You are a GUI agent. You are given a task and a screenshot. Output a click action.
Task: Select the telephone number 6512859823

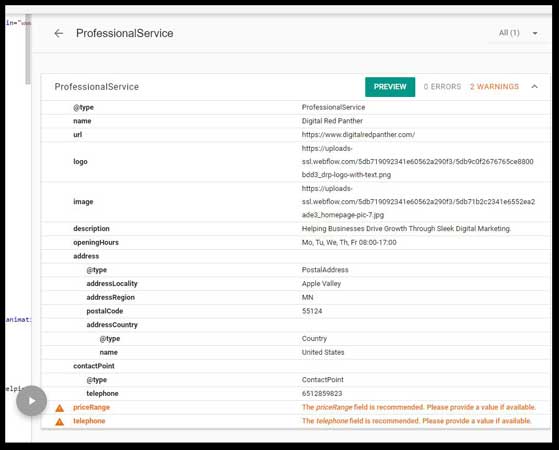322,393
